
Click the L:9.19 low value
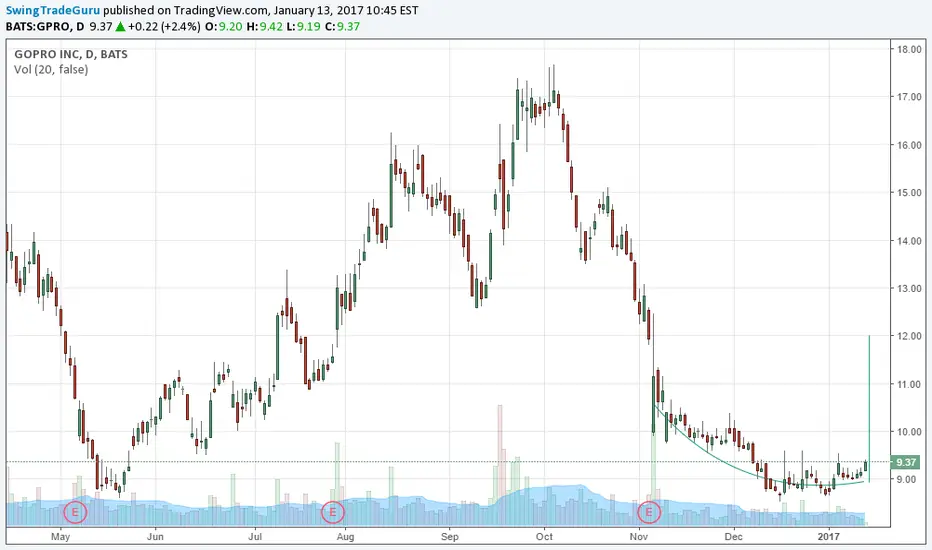pyautogui.click(x=304, y=26)
